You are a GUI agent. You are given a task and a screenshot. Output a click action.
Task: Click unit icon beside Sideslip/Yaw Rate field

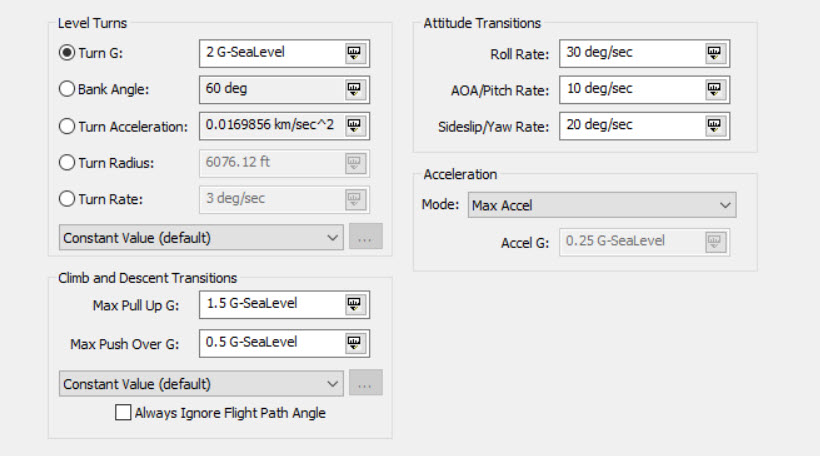[714, 126]
